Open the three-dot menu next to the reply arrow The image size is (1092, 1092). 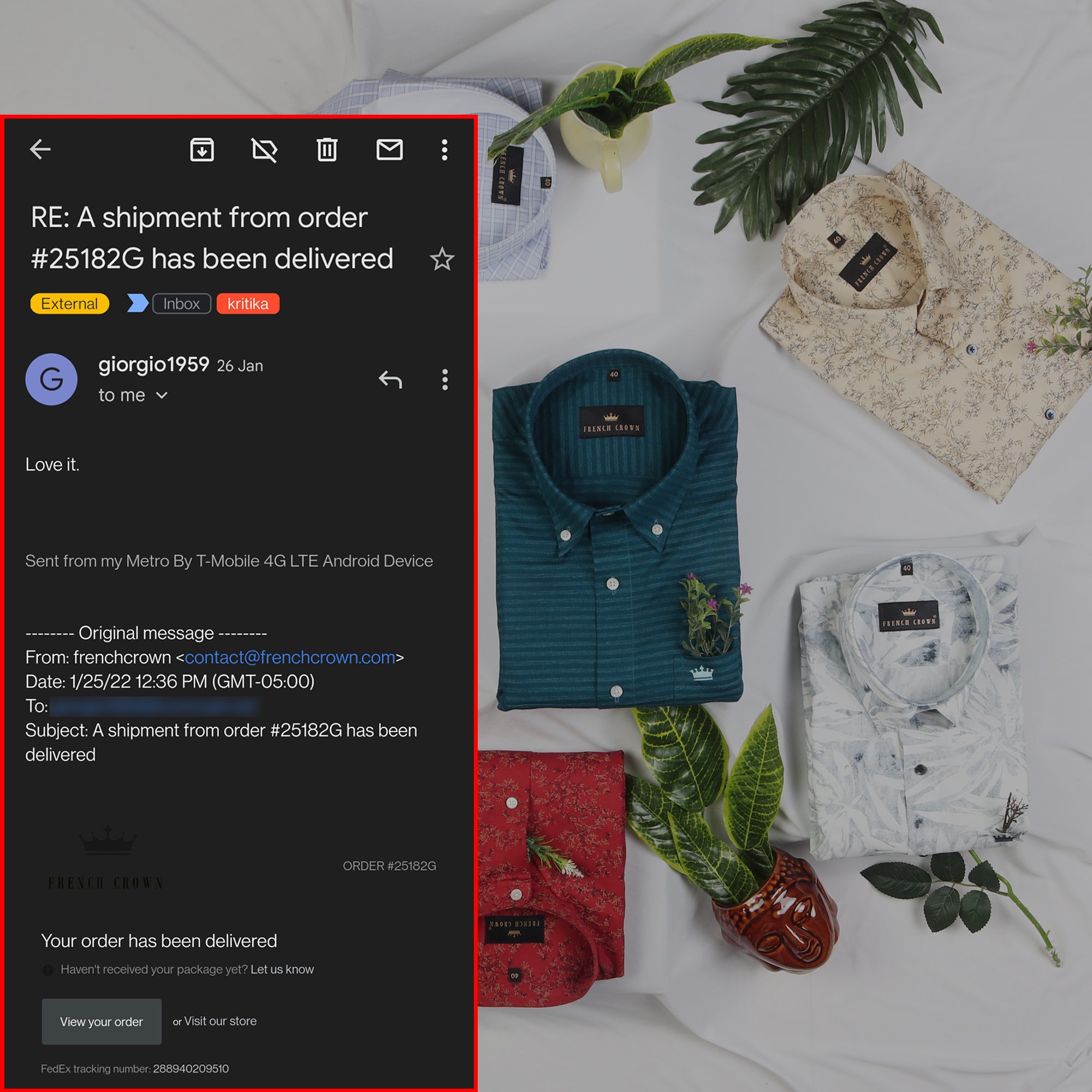click(x=445, y=379)
